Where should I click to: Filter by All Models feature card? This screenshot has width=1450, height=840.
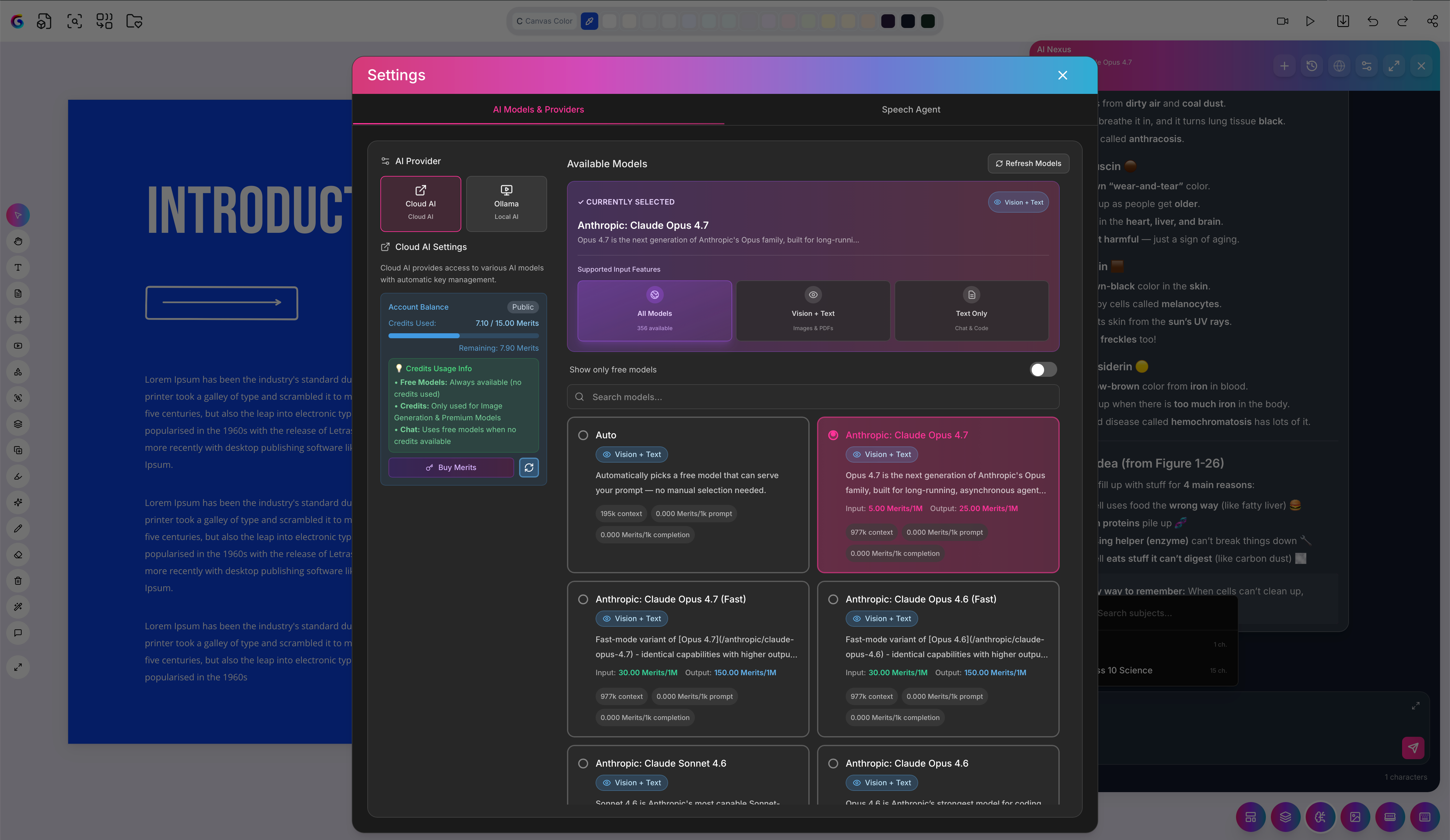(x=654, y=311)
